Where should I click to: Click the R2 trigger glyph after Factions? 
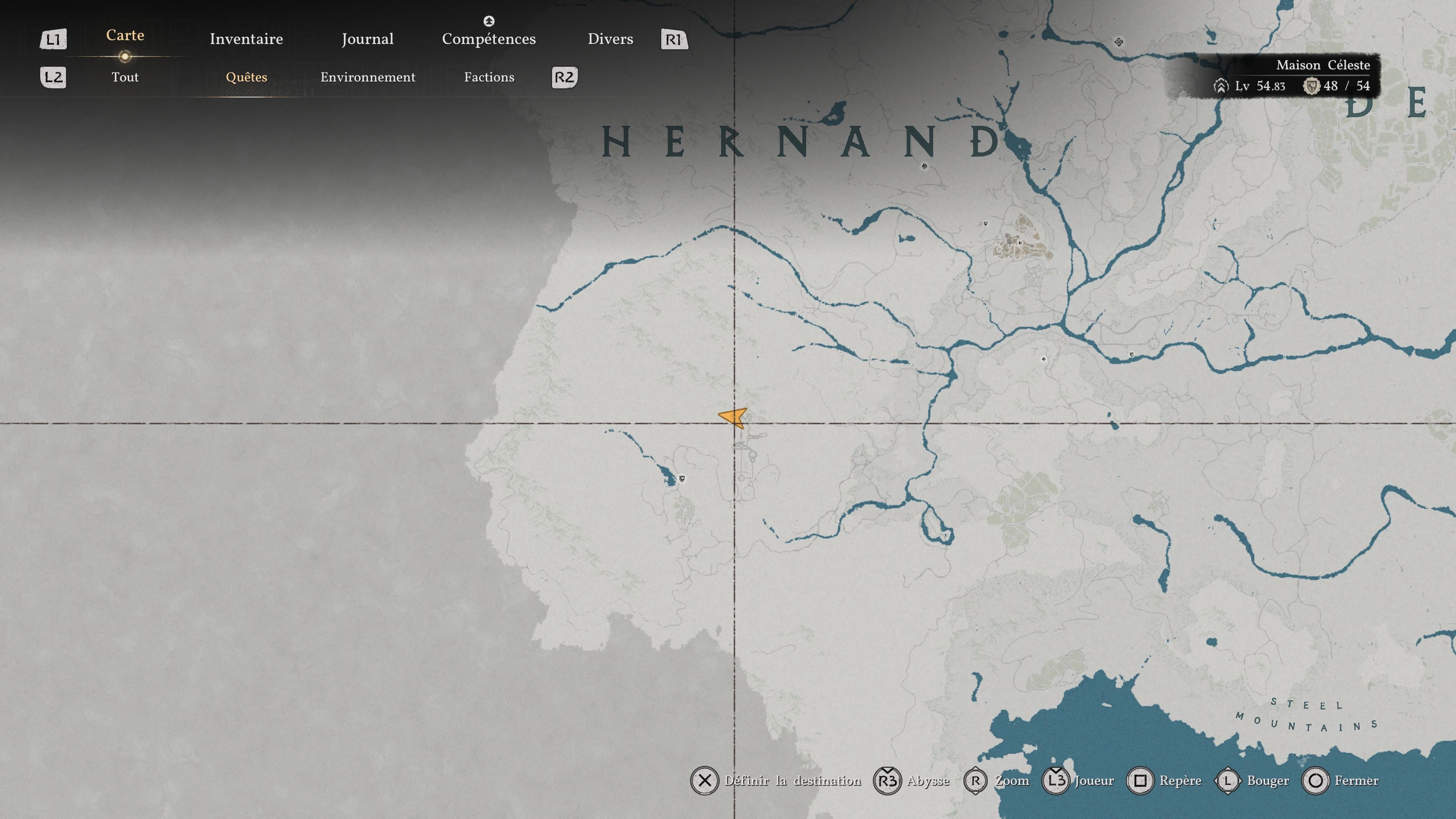point(565,77)
